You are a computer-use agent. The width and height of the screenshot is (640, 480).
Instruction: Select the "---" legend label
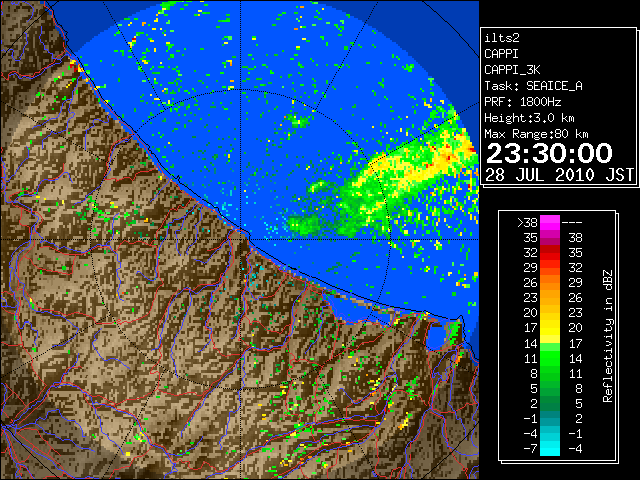pos(572,223)
